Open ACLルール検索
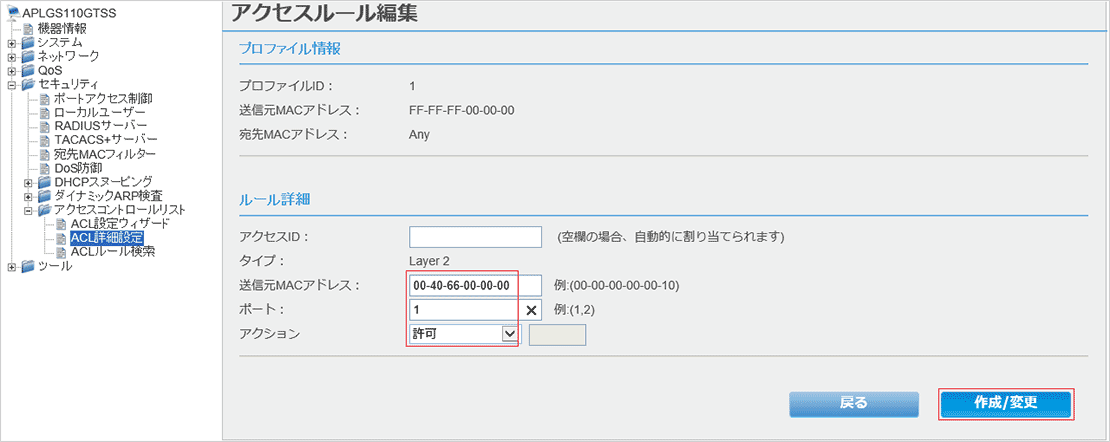 point(113,251)
